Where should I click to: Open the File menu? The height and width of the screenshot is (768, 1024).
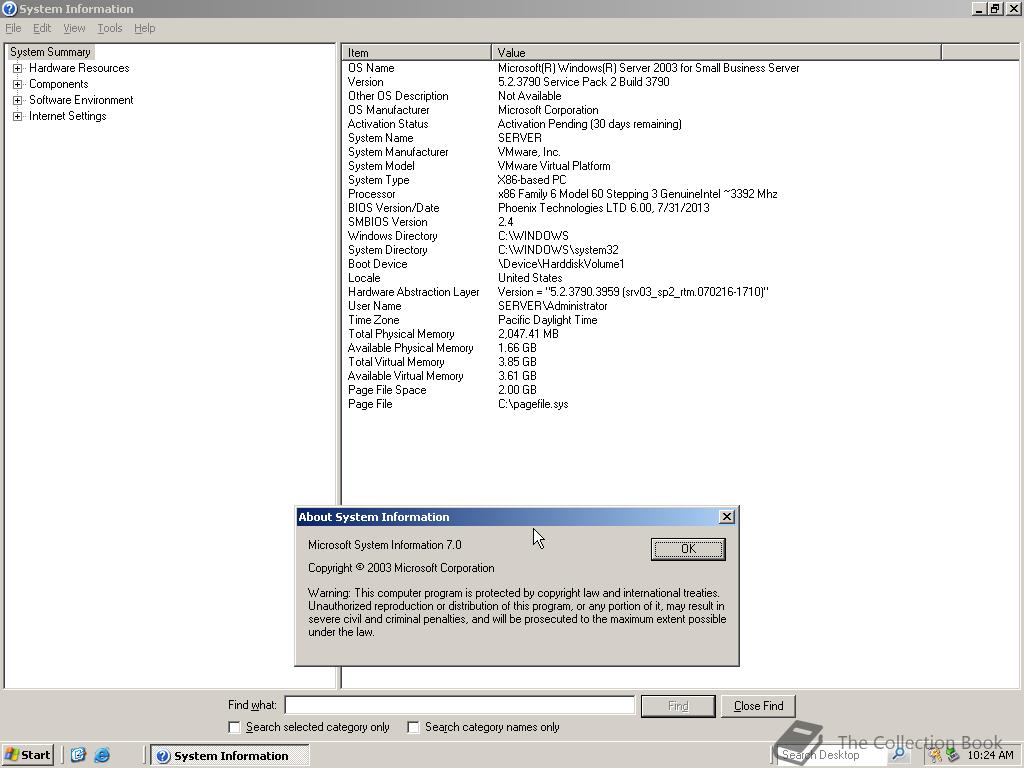pos(13,28)
